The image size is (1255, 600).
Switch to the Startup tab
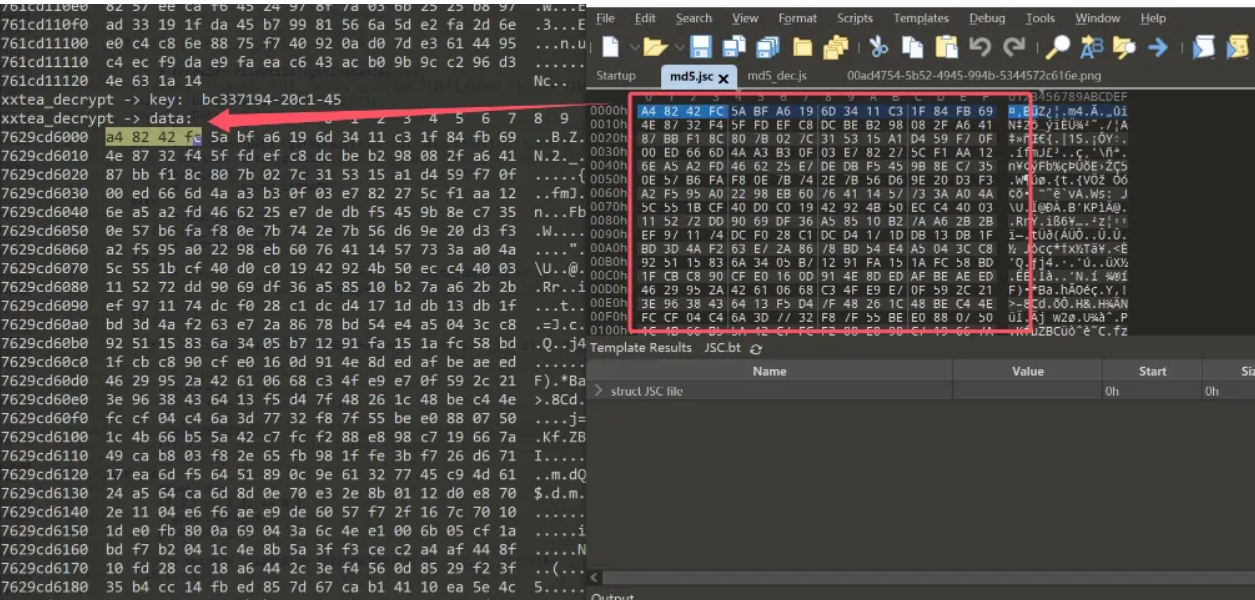616,76
